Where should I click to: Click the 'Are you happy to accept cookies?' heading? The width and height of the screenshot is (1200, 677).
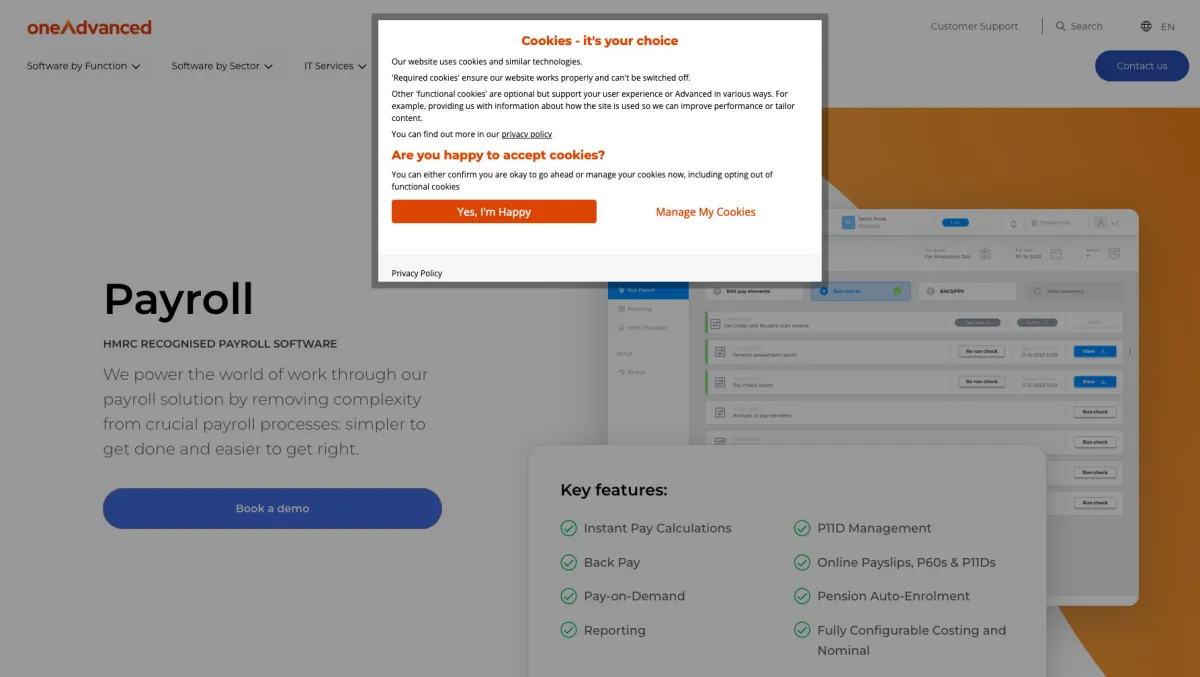tap(498, 155)
